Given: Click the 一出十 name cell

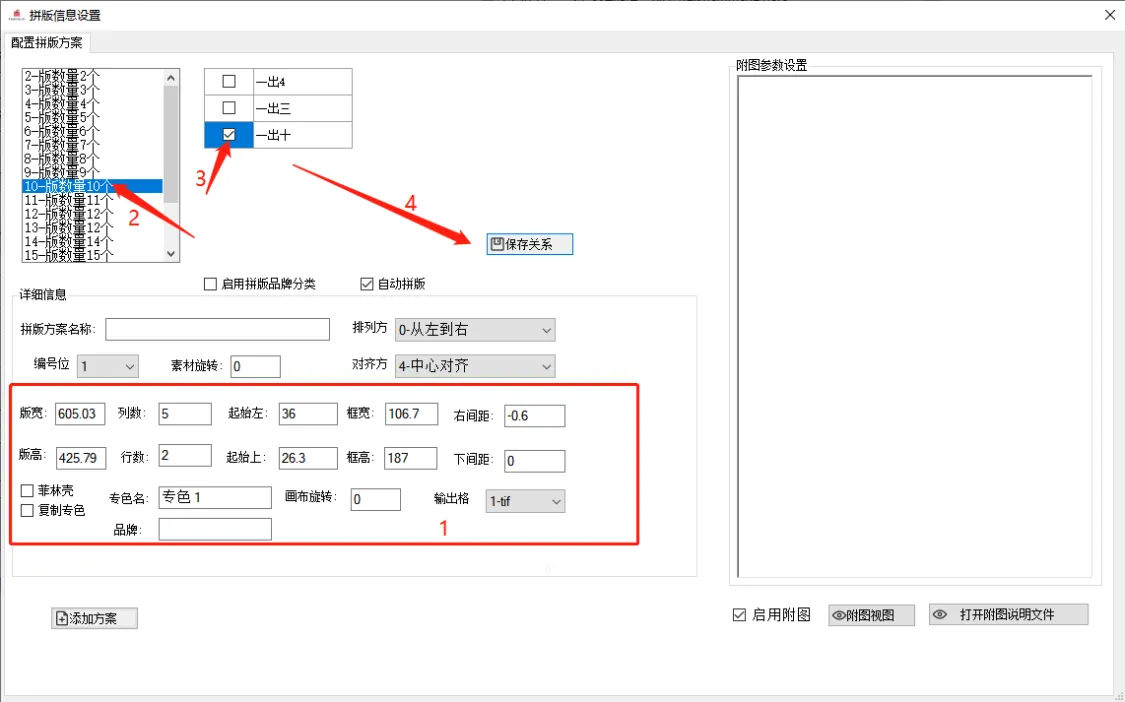Looking at the screenshot, I should [302, 135].
